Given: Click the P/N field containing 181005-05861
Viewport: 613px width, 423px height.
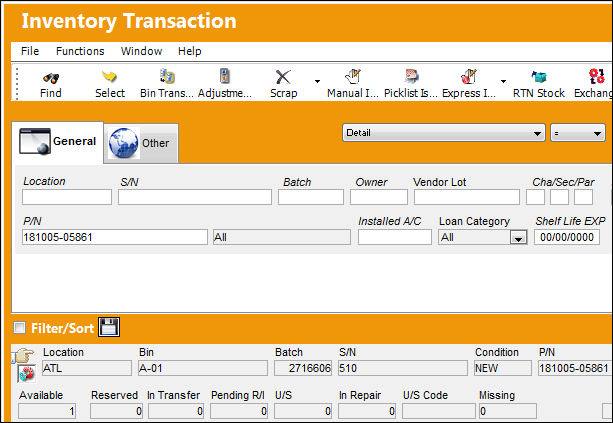Looking at the screenshot, I should click(x=115, y=237).
